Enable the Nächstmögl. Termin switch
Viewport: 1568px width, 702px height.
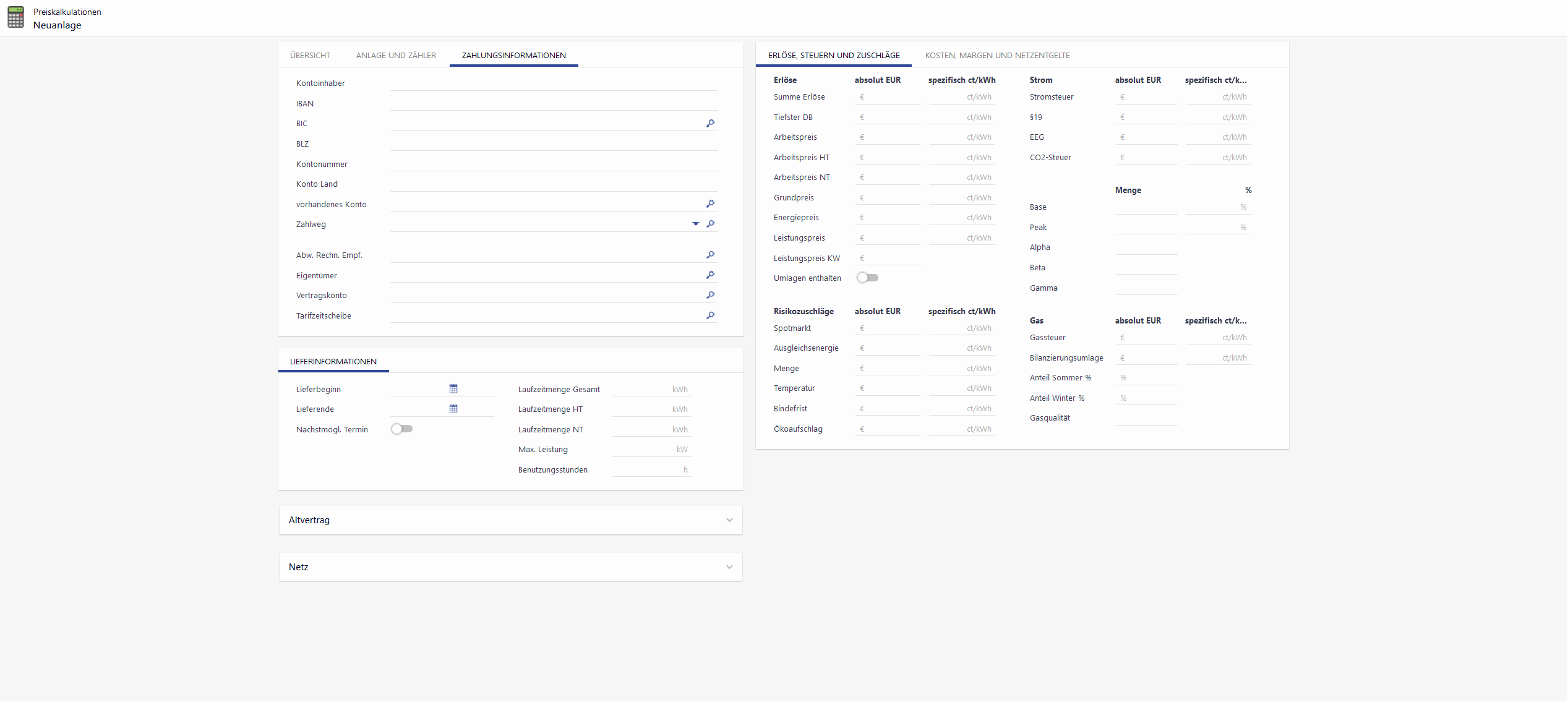(x=401, y=429)
